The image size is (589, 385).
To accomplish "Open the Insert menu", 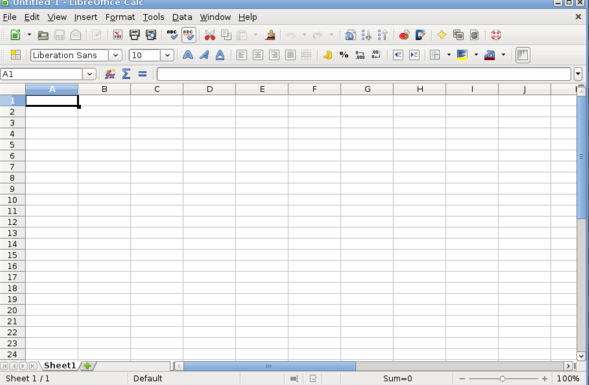I will [86, 17].
